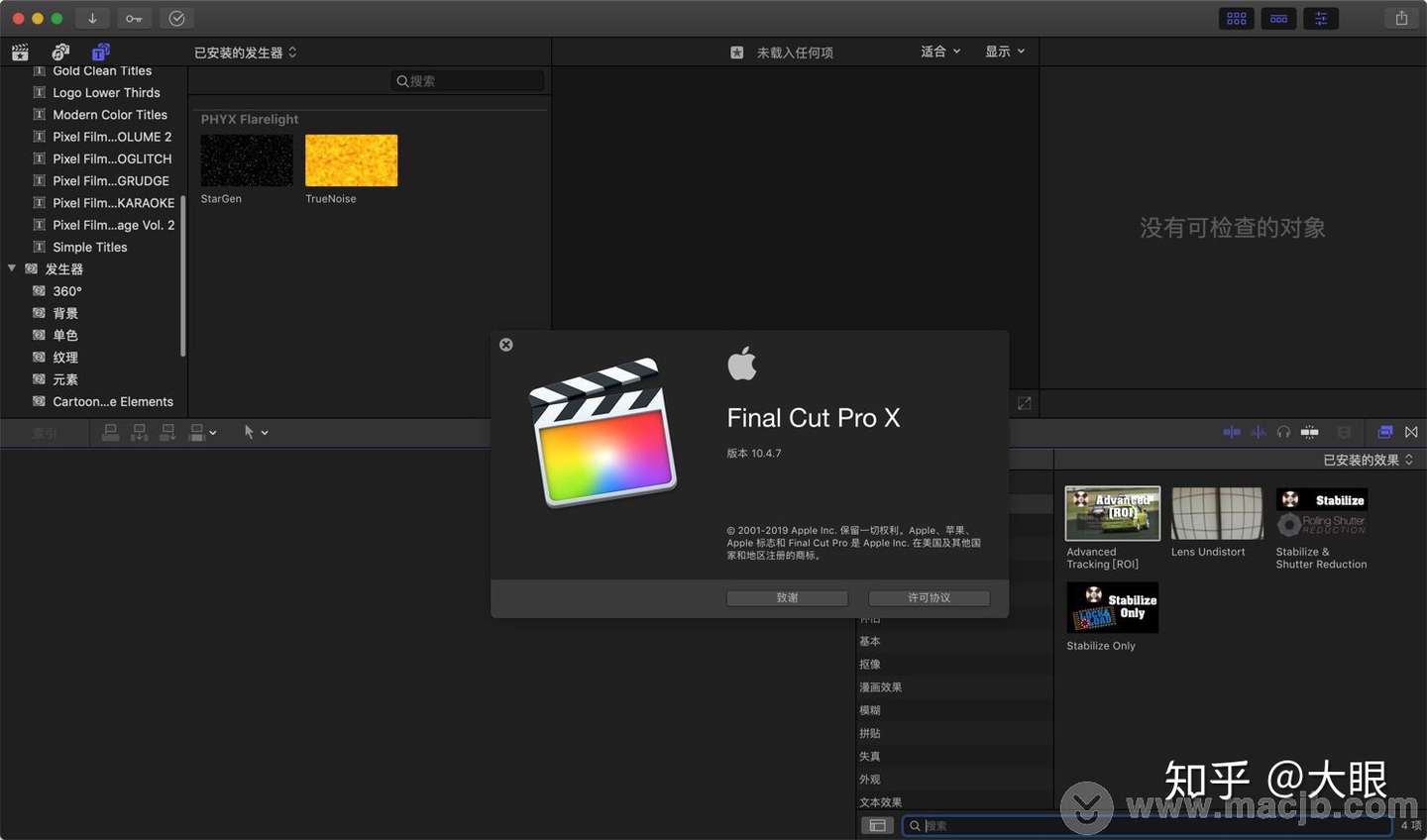Select Stabilize & Shutter Reduction effect
Viewport: 1427px width, 840px height.
coord(1322,513)
